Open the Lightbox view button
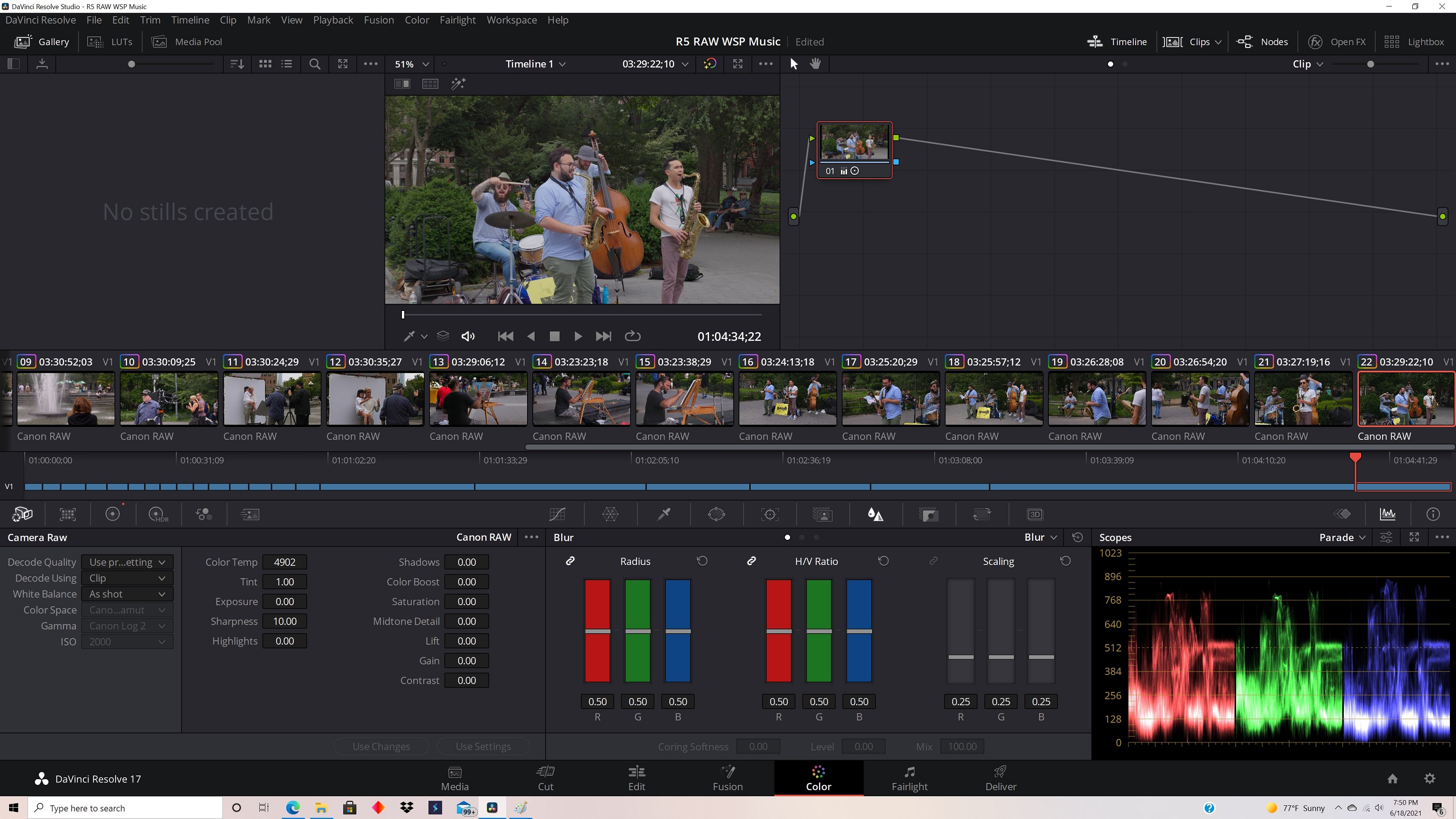 pos(1414,42)
